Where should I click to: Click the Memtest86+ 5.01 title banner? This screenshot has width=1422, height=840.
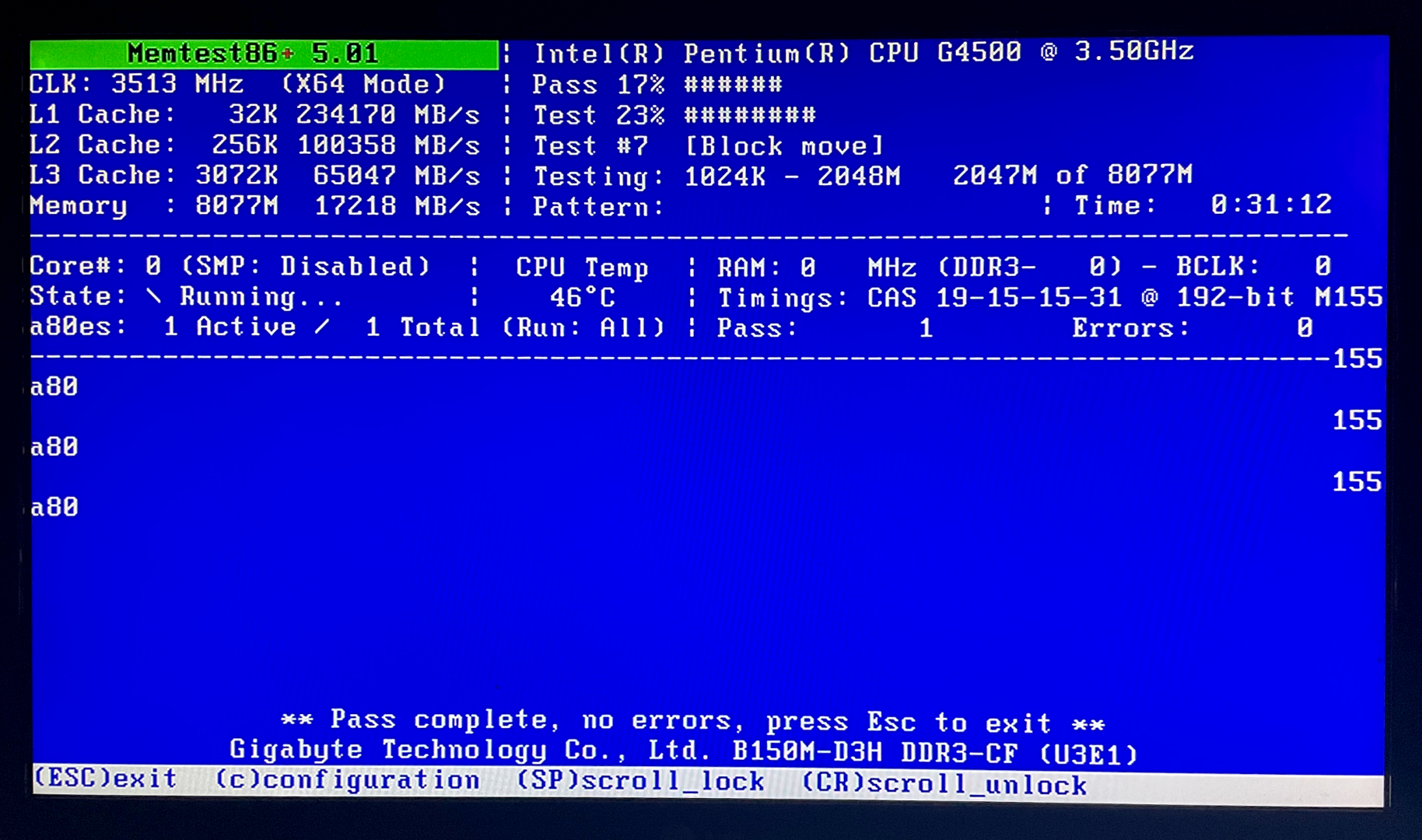pos(264,54)
